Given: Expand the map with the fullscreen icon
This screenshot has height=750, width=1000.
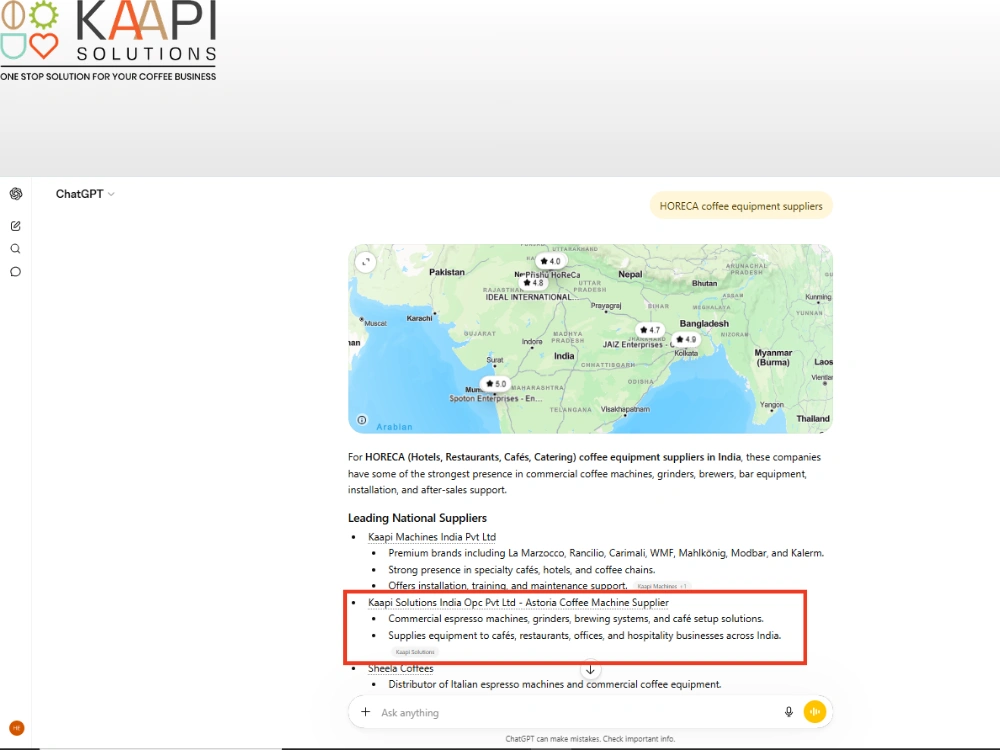Looking at the screenshot, I should [365, 262].
